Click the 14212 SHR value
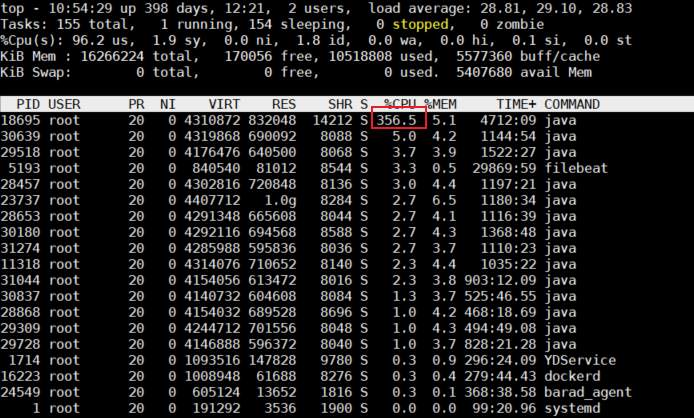The width and height of the screenshot is (694, 418). click(332, 120)
